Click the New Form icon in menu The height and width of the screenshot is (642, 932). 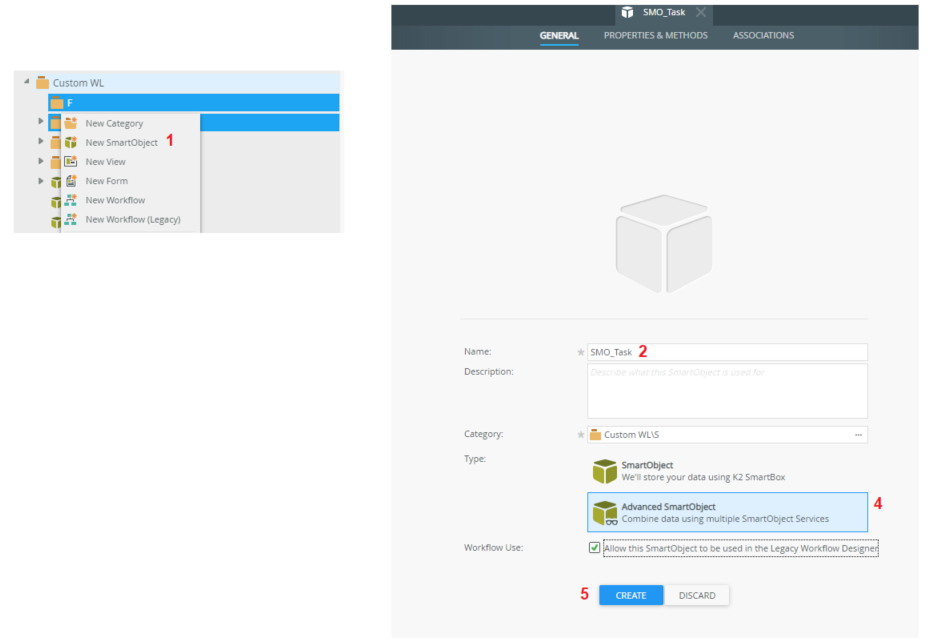tap(70, 181)
